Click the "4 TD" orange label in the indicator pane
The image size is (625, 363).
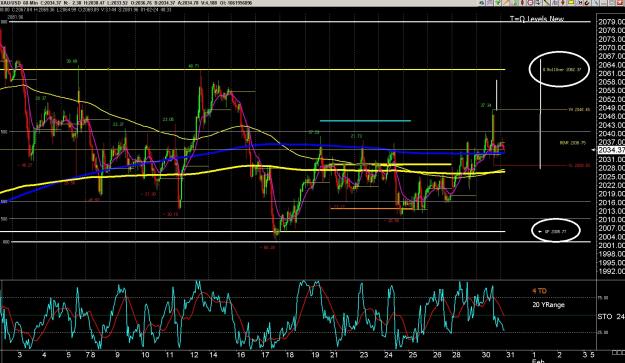[539, 291]
